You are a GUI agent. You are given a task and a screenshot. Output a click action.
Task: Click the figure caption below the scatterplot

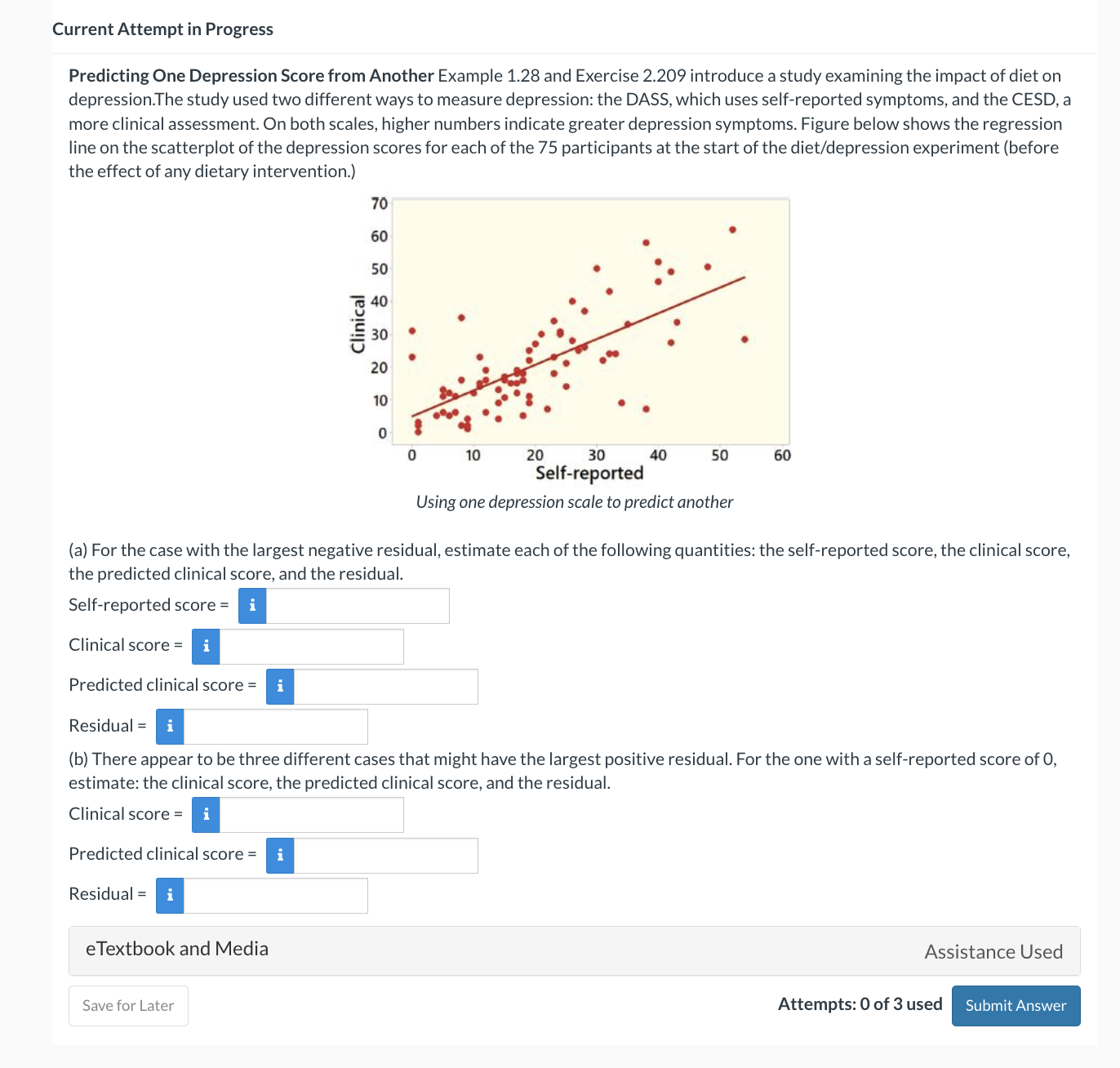tap(575, 502)
